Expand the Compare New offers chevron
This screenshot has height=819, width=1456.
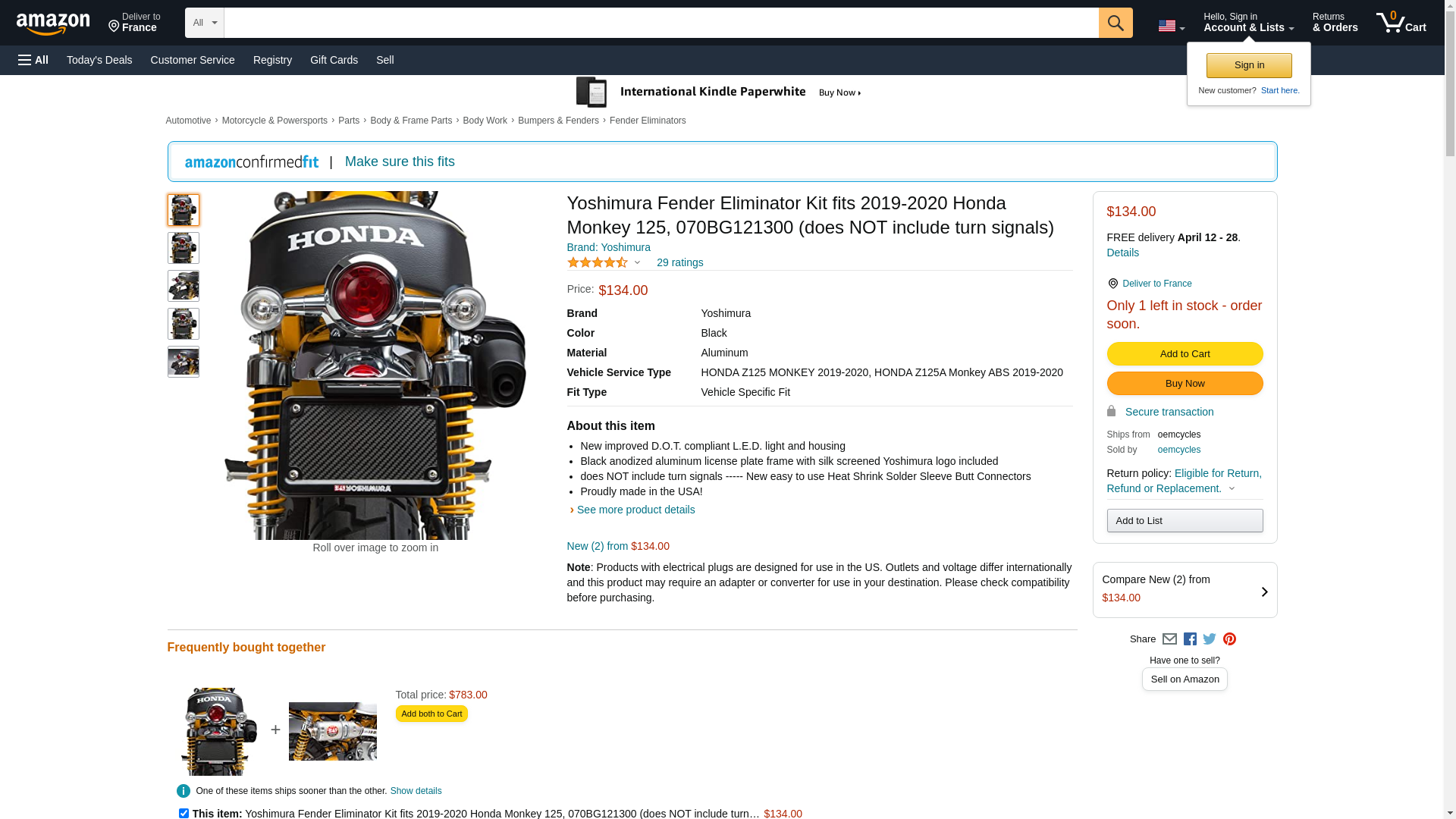1264,591
